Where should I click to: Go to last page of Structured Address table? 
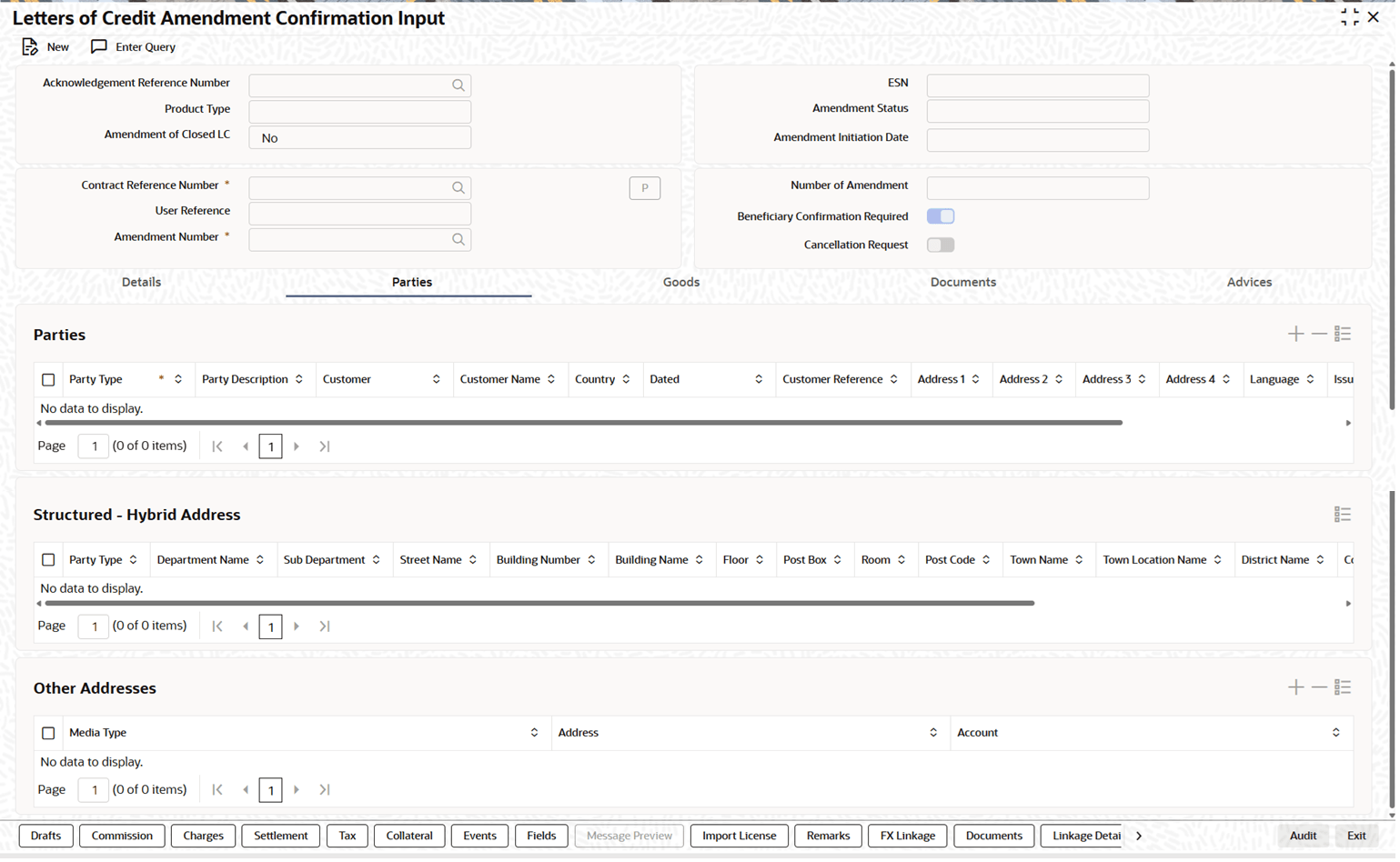[325, 626]
